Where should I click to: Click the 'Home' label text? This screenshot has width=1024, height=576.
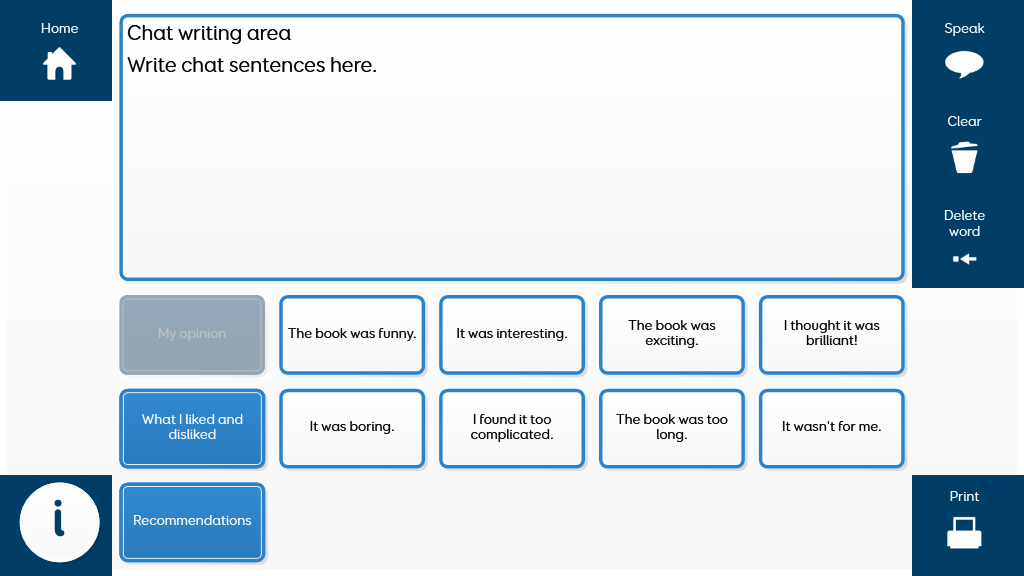click(x=59, y=28)
